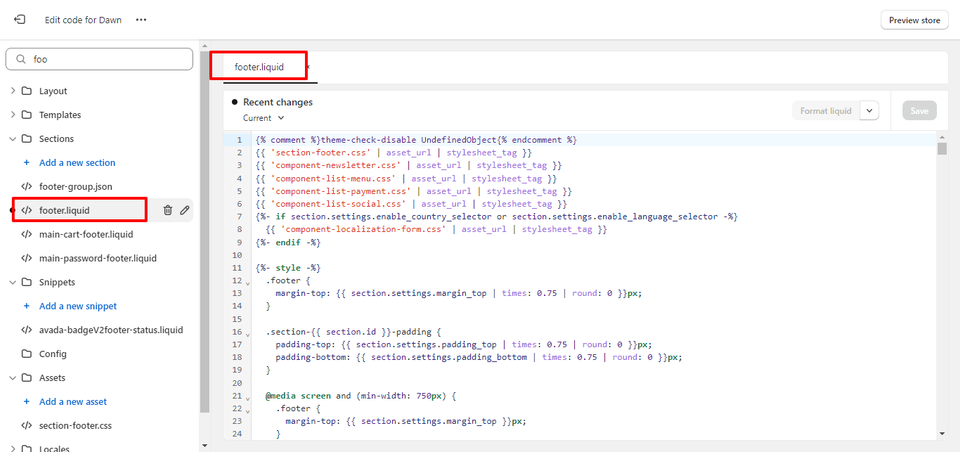Fold code at line 12 arrow

(x=247, y=282)
